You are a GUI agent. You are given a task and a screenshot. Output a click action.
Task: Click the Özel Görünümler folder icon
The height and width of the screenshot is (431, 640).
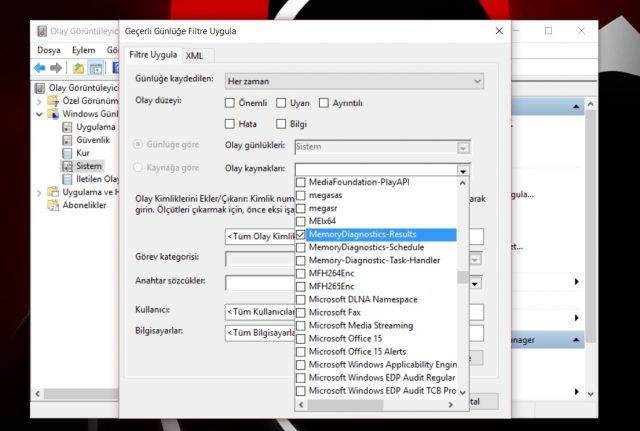tap(53, 101)
